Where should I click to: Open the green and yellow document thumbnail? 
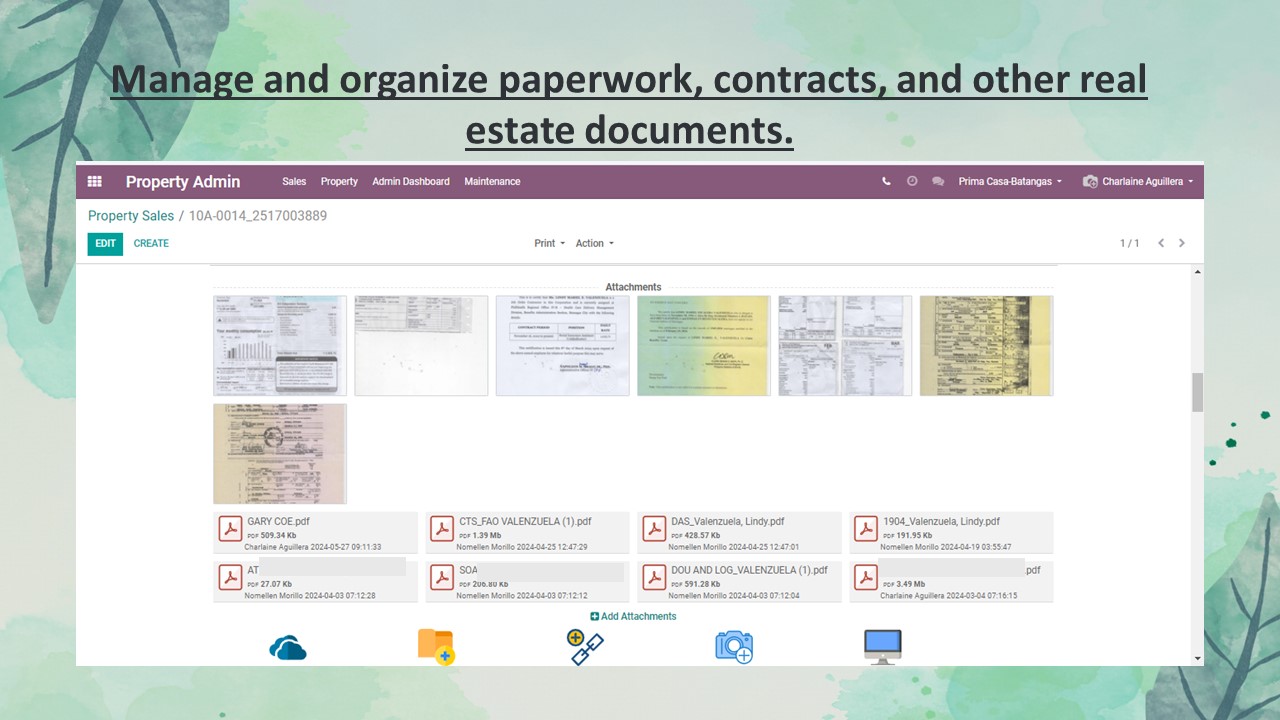coord(704,345)
